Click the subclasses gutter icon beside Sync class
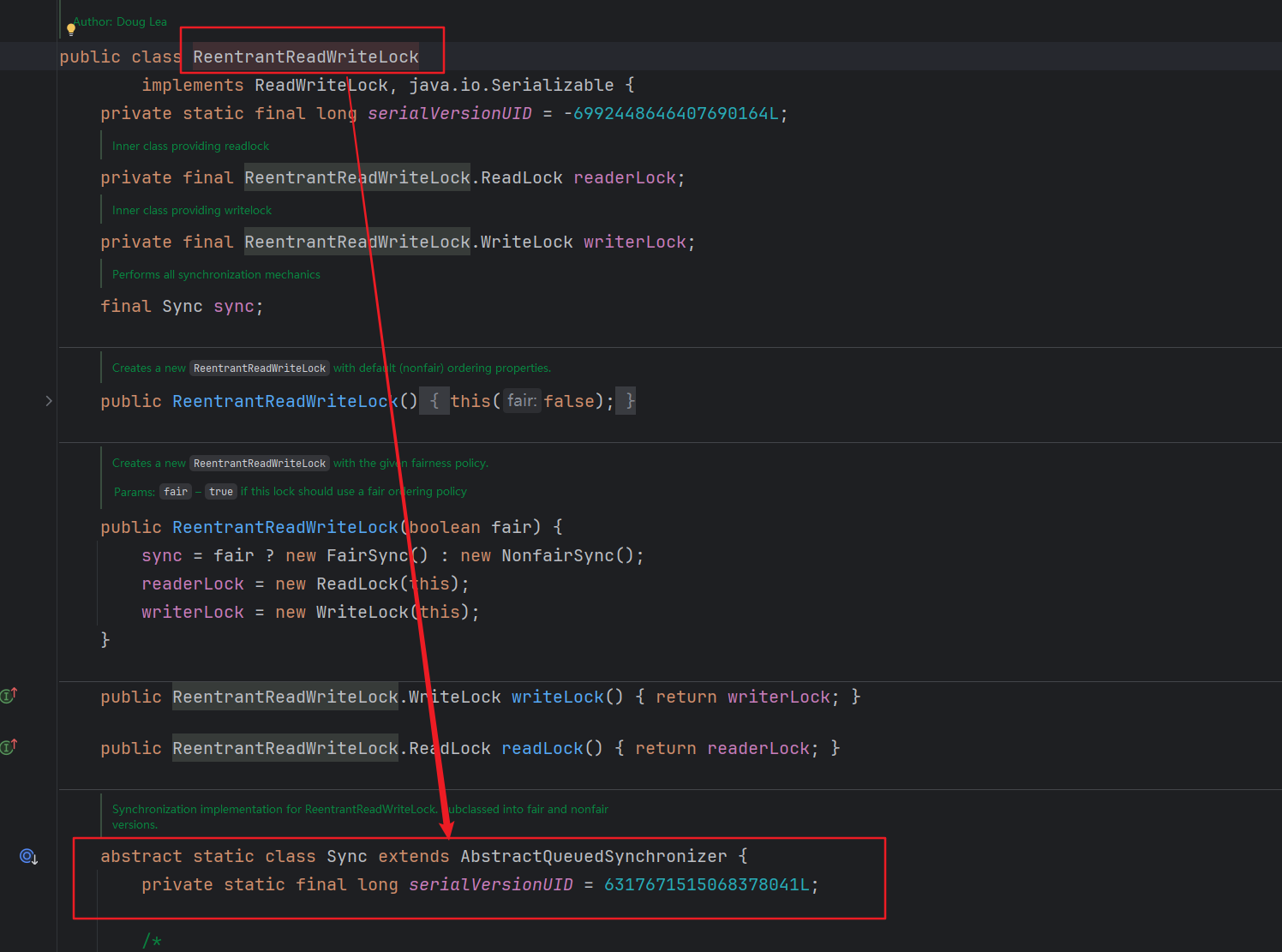The image size is (1282, 952). [28, 856]
